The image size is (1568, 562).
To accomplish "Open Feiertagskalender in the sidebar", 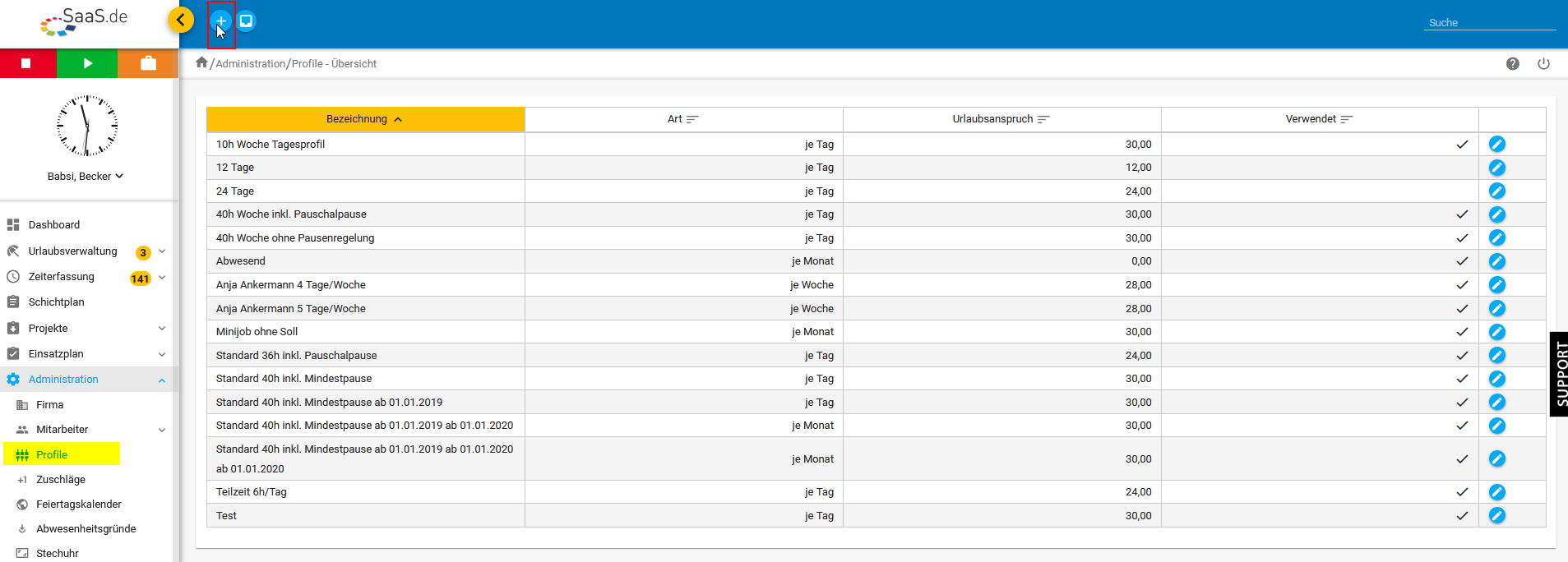I will (x=78, y=504).
